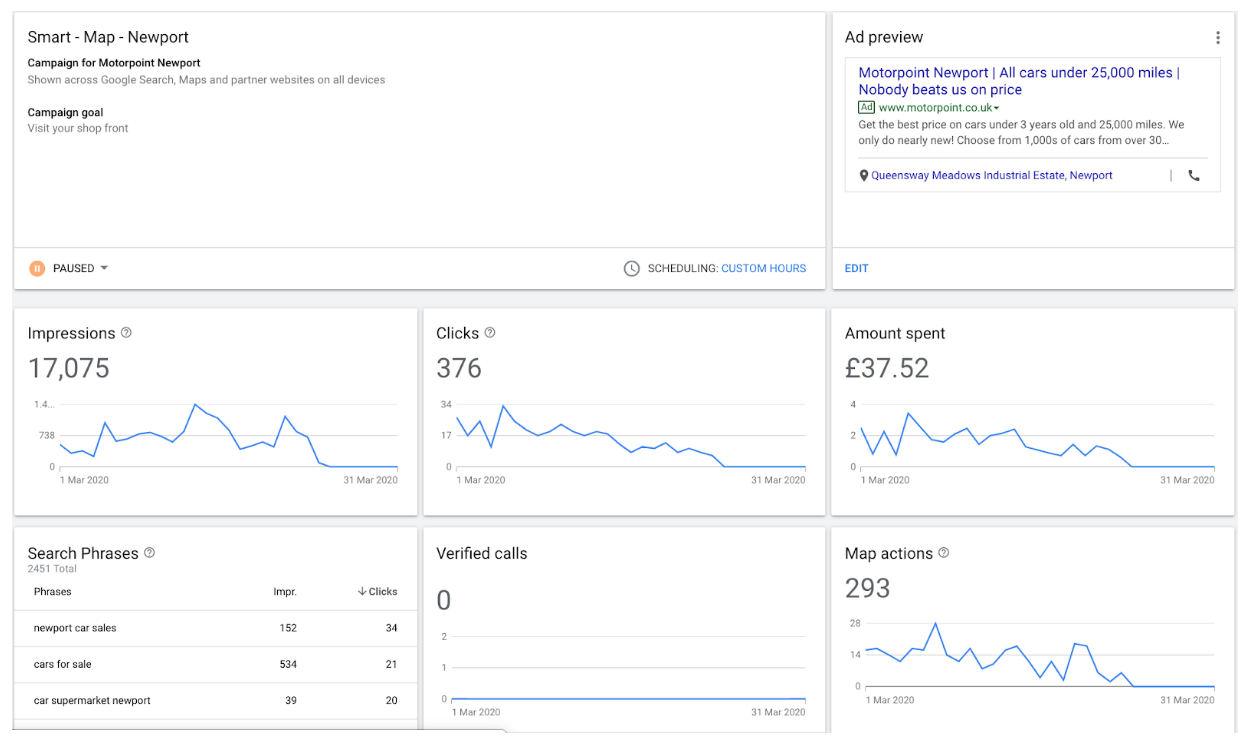The image size is (1254, 746).
Task: Click the '2451 Total' search phrases count
Action: pos(53,568)
